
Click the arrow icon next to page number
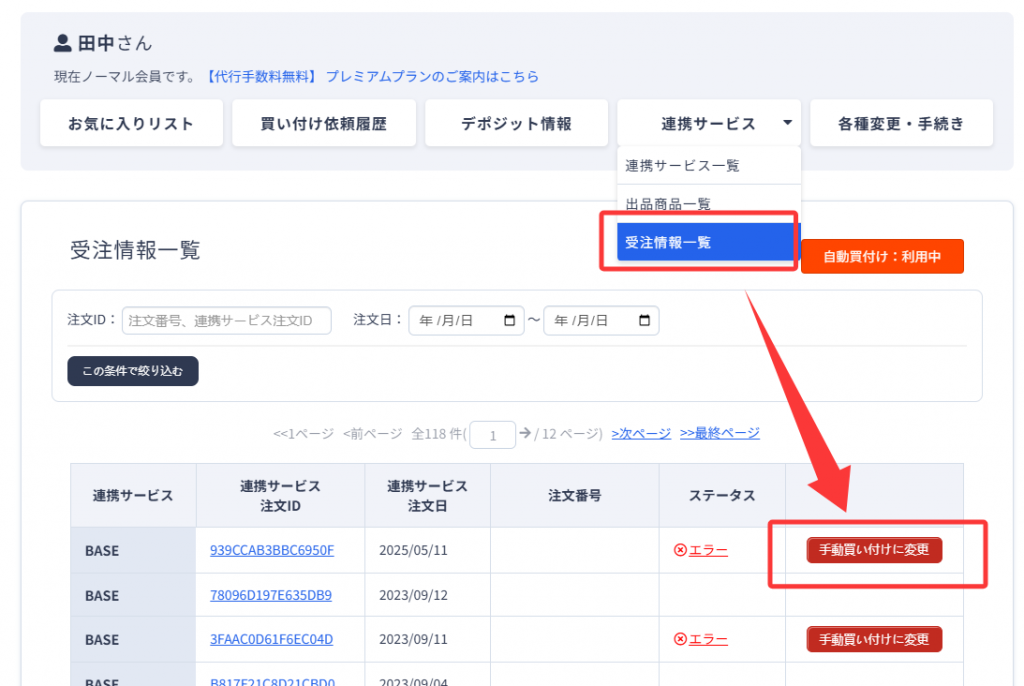(524, 433)
